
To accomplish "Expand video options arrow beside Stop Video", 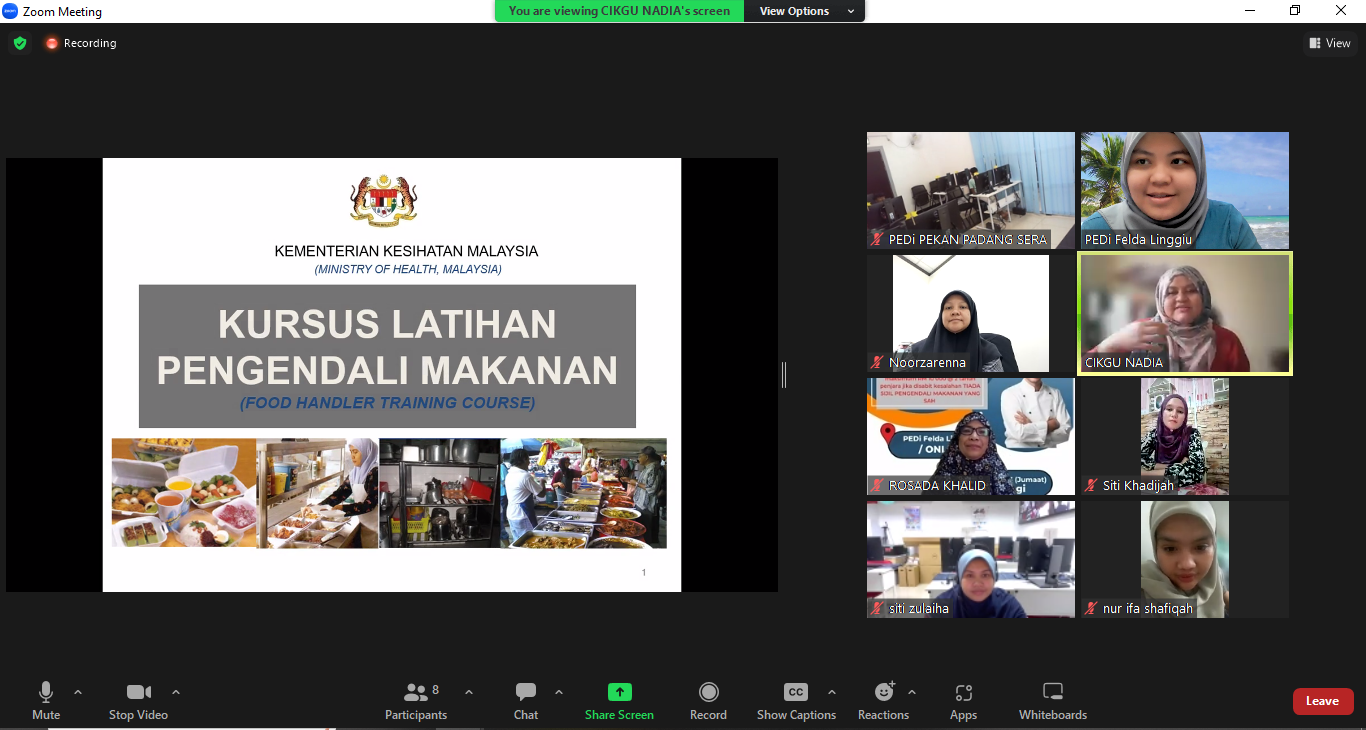I will pyautogui.click(x=176, y=692).
